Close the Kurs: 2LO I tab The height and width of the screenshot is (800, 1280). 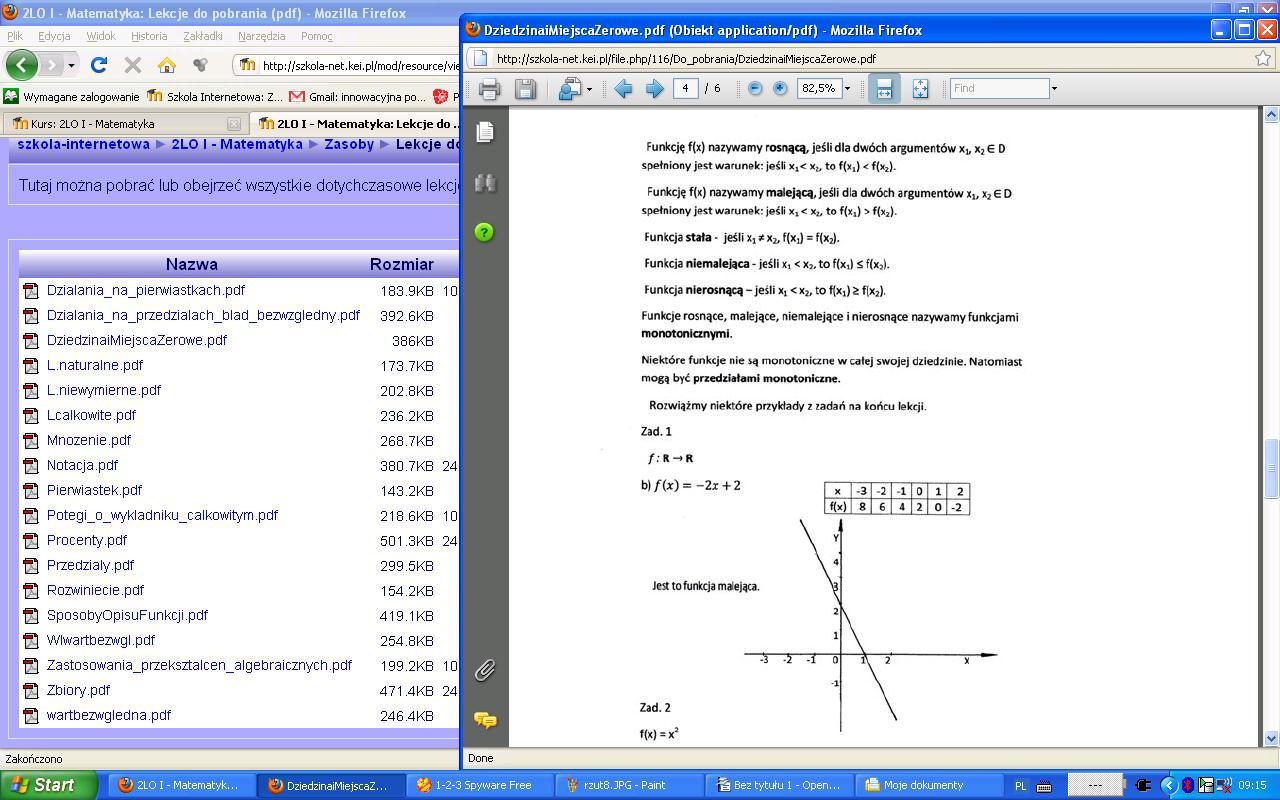click(234, 124)
